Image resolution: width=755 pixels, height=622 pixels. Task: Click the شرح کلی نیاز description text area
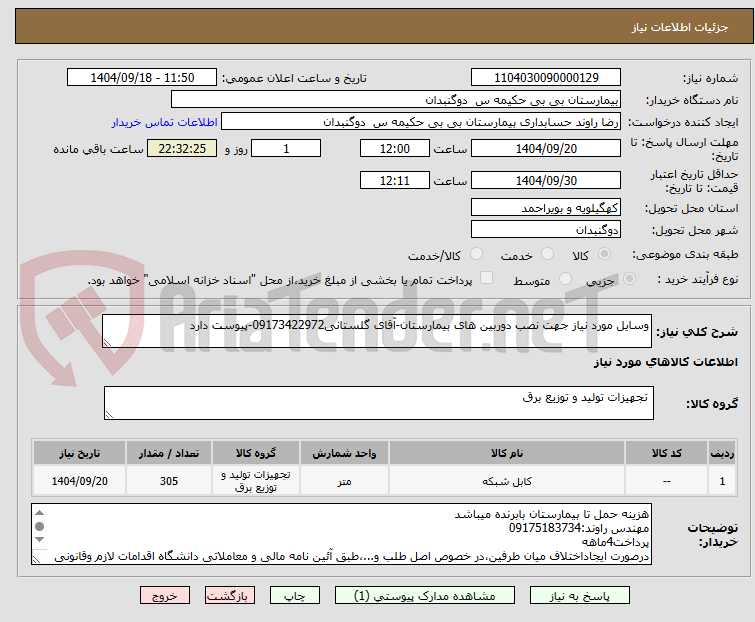point(377,331)
